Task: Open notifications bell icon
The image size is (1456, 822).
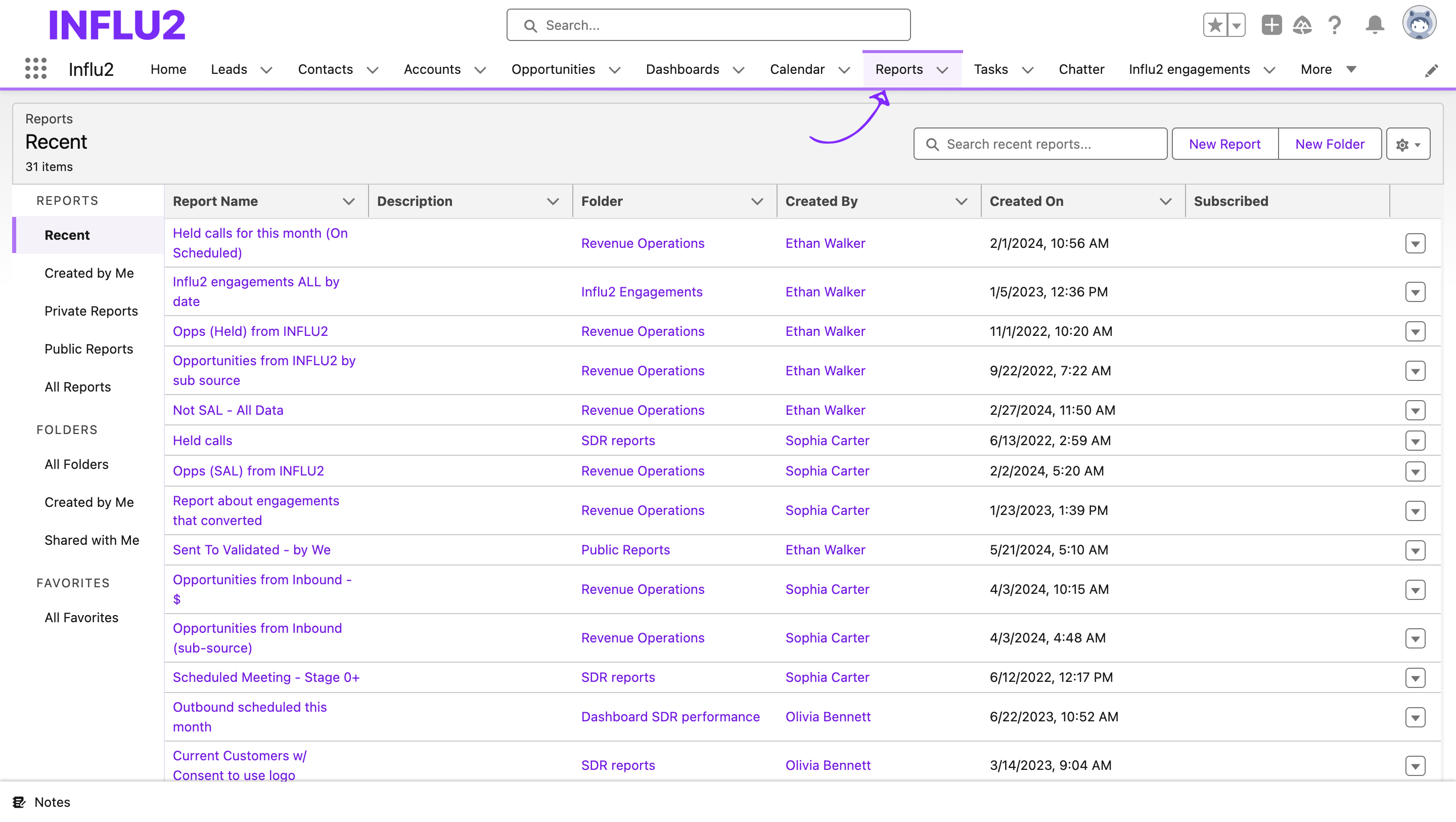Action: click(x=1374, y=25)
